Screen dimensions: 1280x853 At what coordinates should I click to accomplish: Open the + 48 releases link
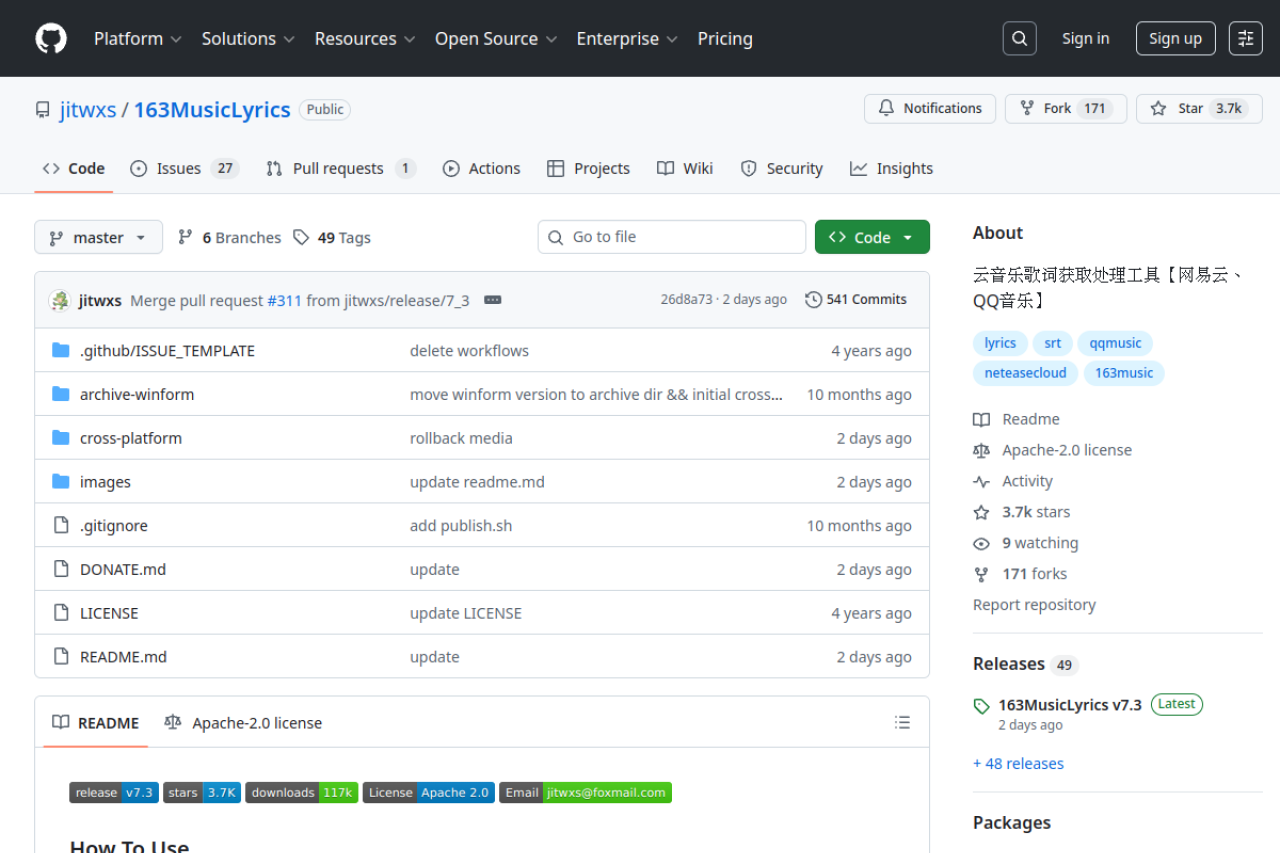[1018, 763]
